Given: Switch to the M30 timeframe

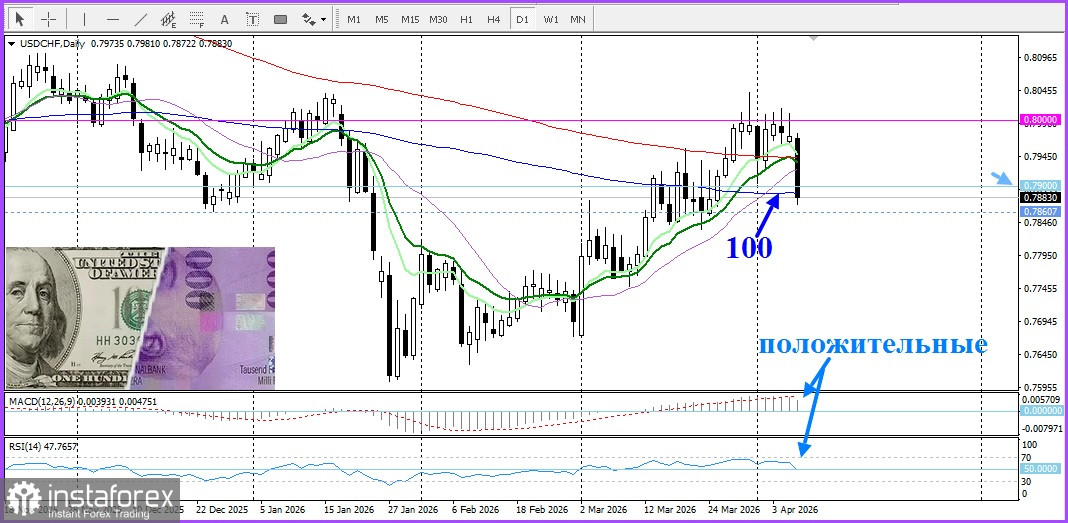Looking at the screenshot, I should coord(438,19).
